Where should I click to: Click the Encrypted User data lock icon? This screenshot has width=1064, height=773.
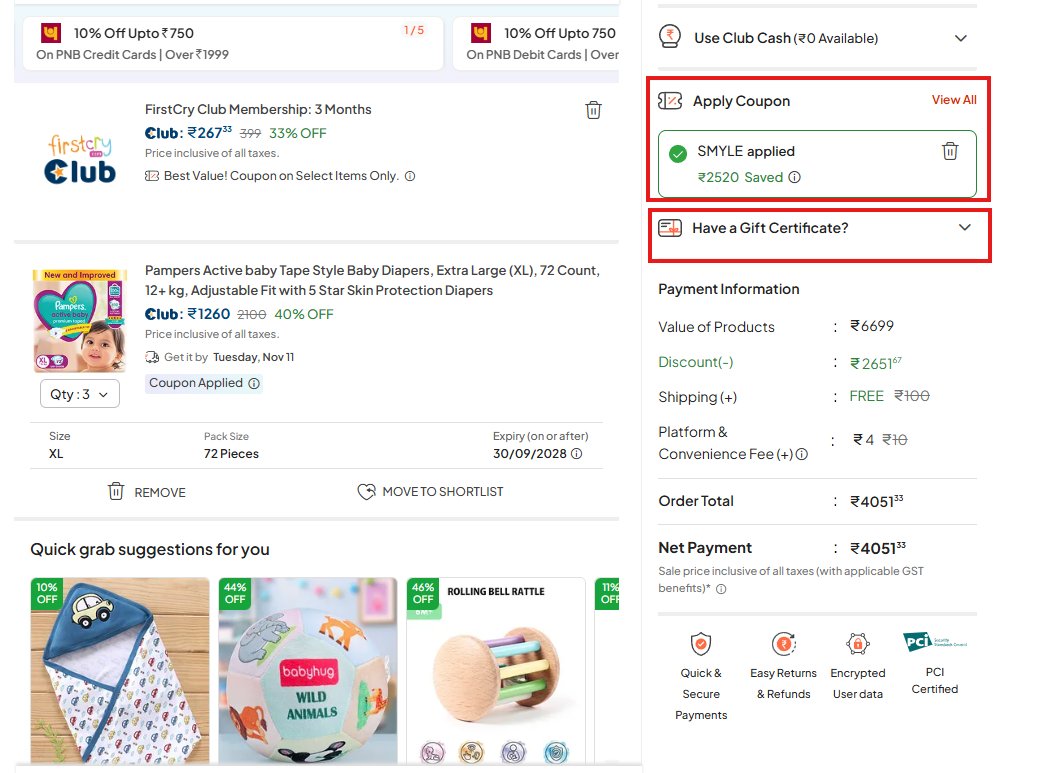point(858,643)
